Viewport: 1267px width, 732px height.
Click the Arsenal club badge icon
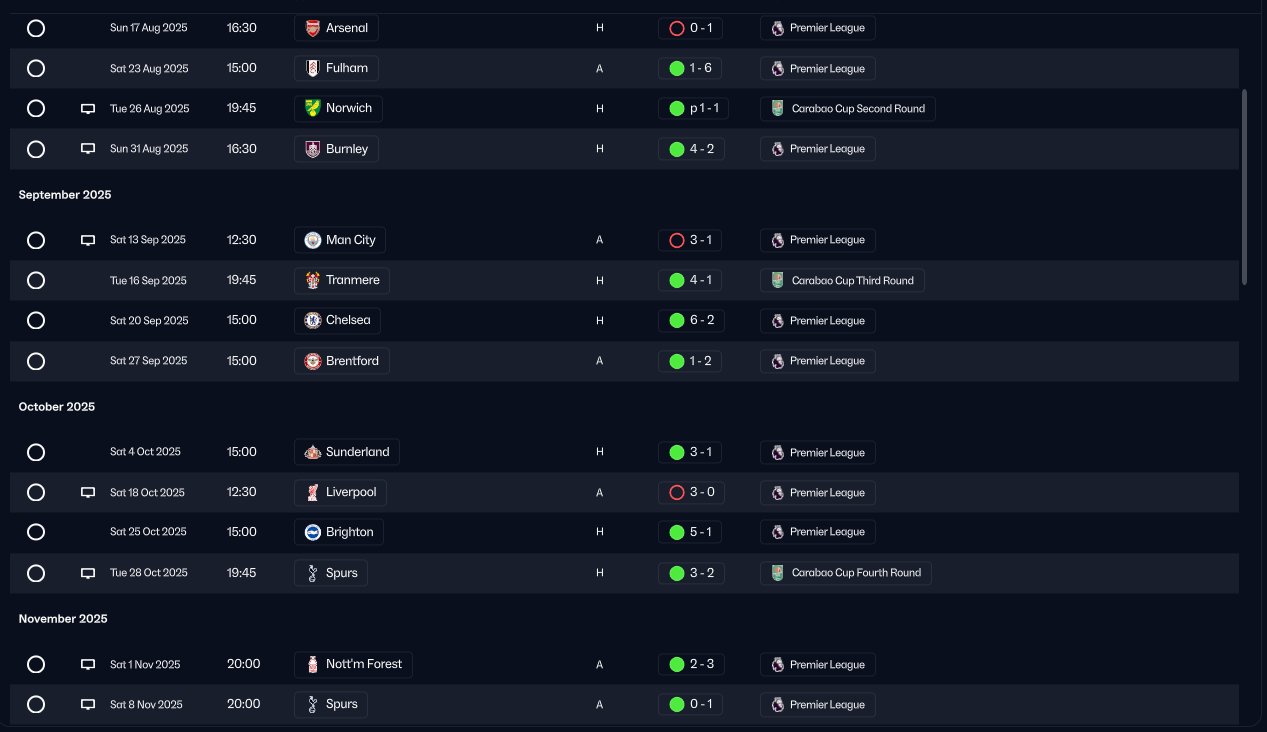[x=313, y=28]
